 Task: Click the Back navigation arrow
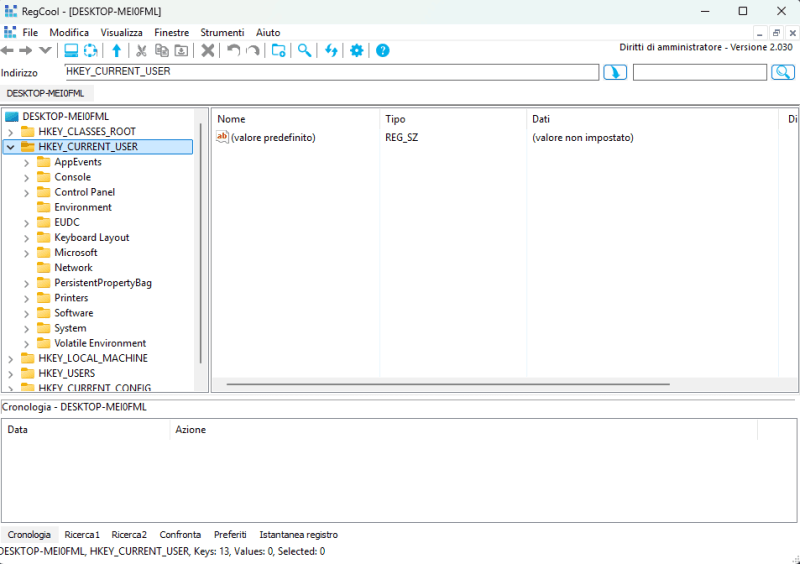8,51
